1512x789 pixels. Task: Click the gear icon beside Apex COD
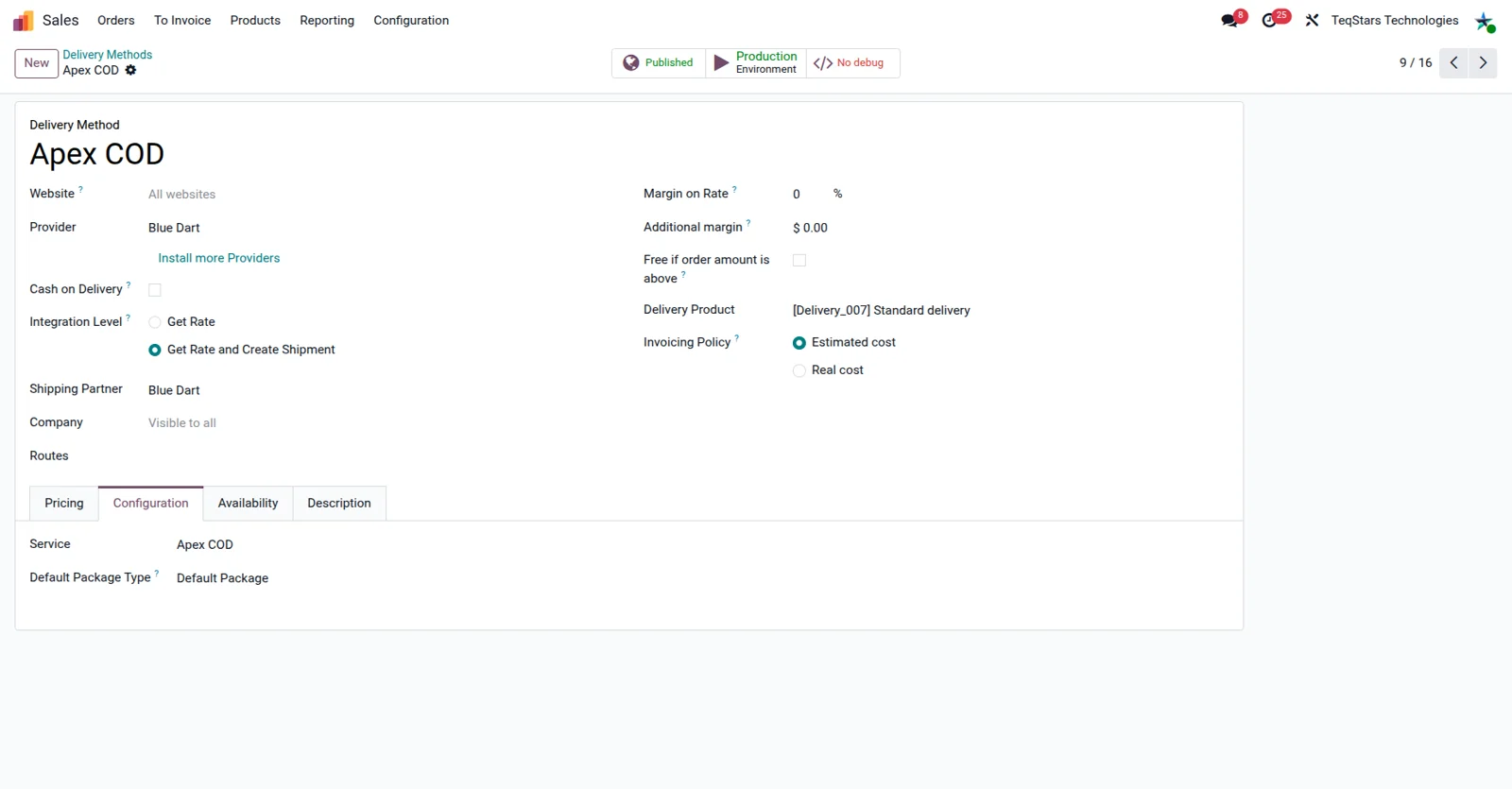(x=130, y=70)
